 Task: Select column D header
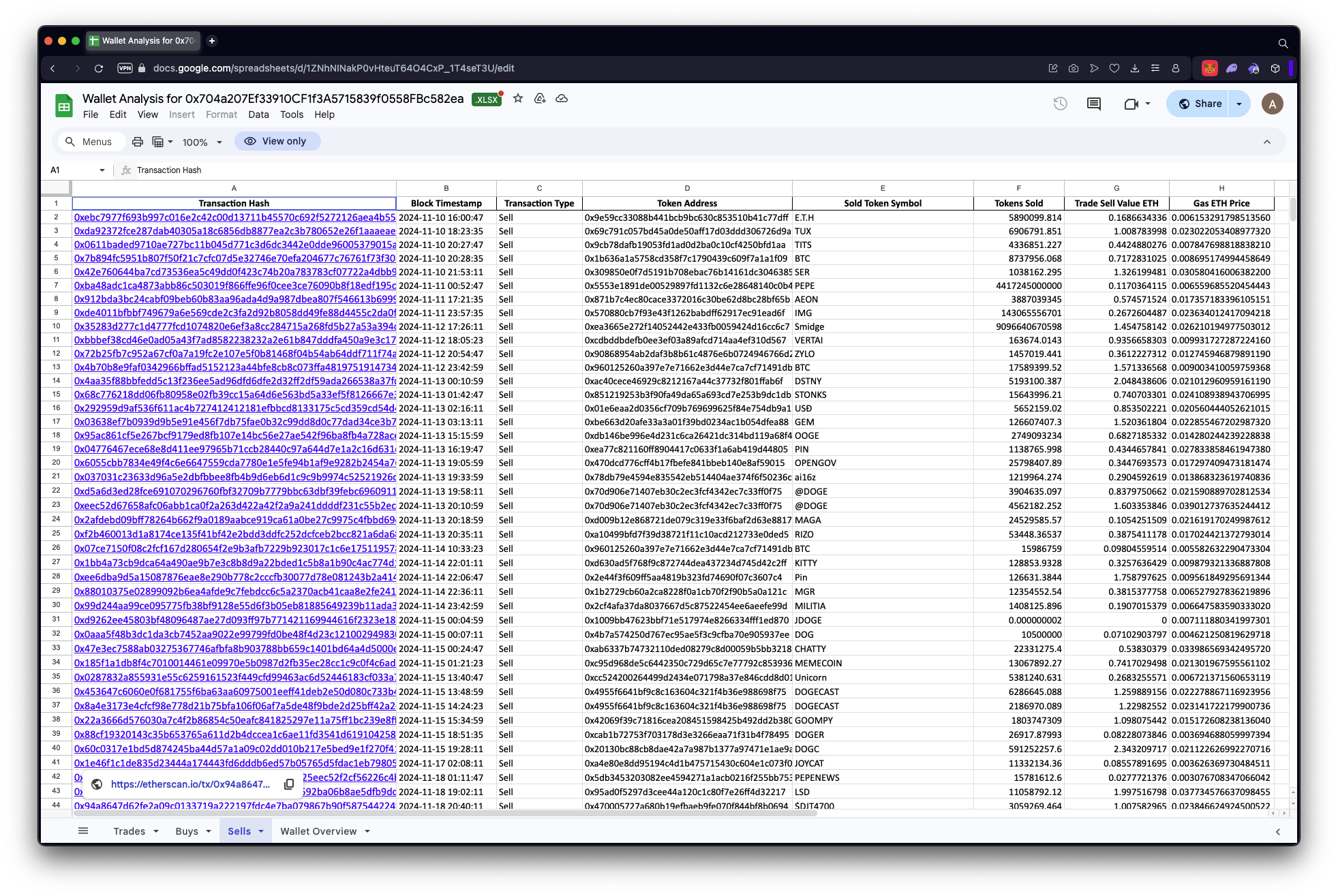coord(687,188)
